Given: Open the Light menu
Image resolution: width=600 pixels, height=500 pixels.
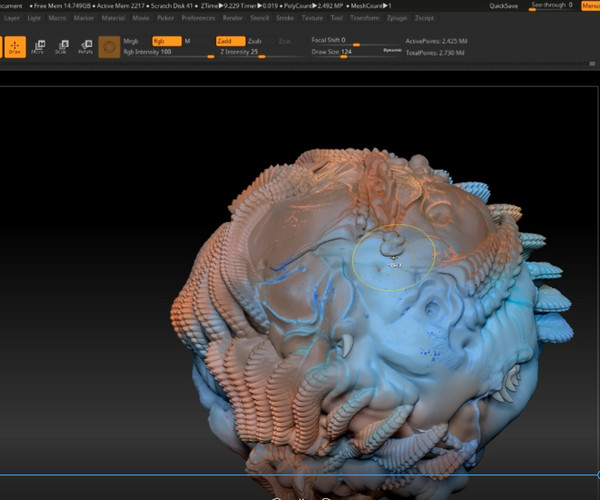Looking at the screenshot, I should pos(34,18).
